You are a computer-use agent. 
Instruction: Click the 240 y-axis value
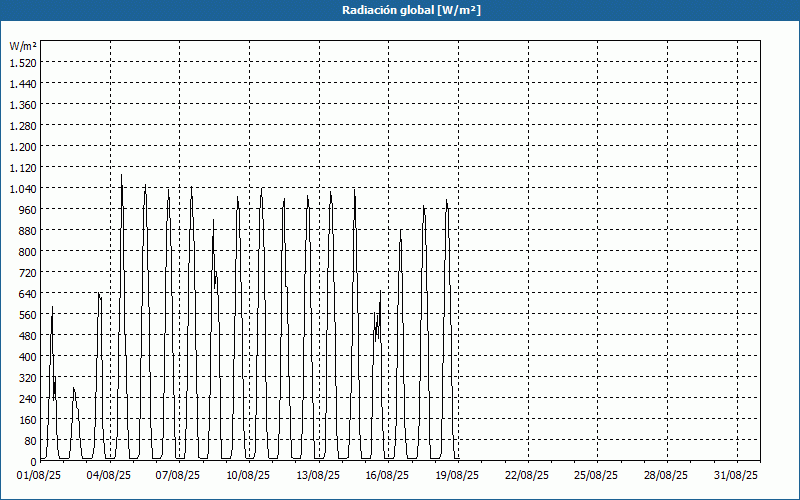(x=28, y=398)
